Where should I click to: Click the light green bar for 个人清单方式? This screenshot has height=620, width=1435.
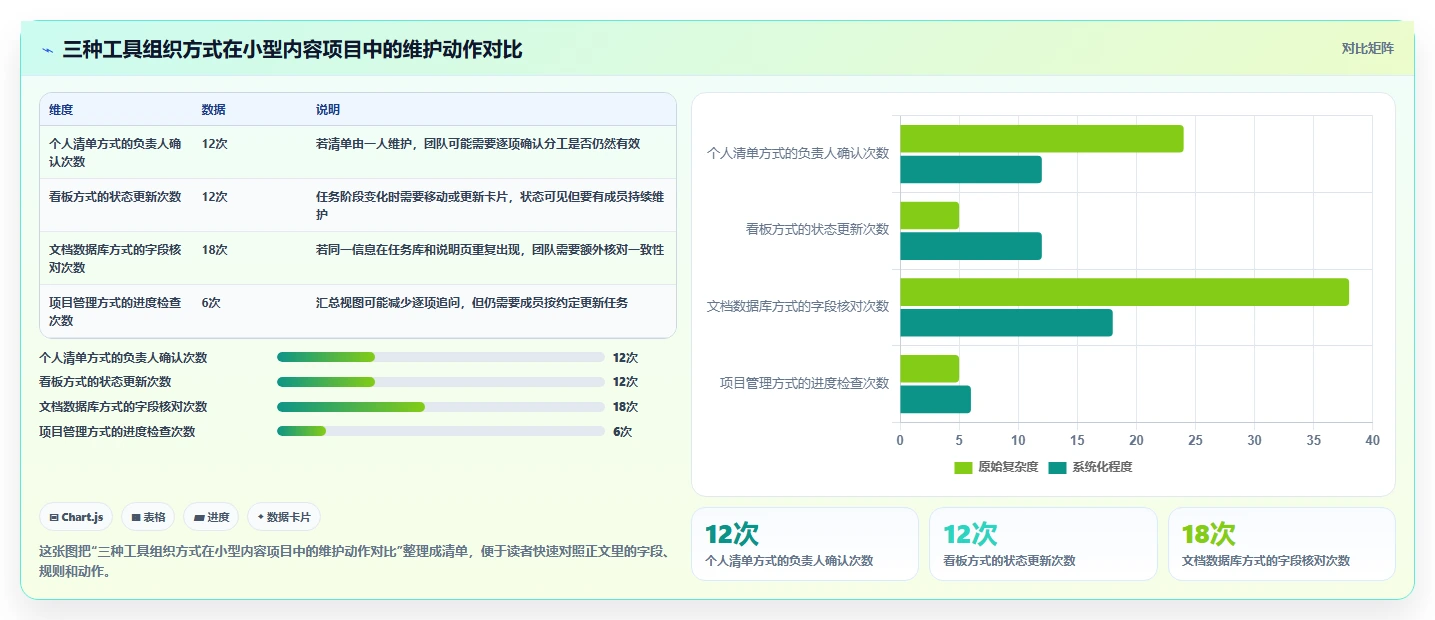[x=1042, y=139]
